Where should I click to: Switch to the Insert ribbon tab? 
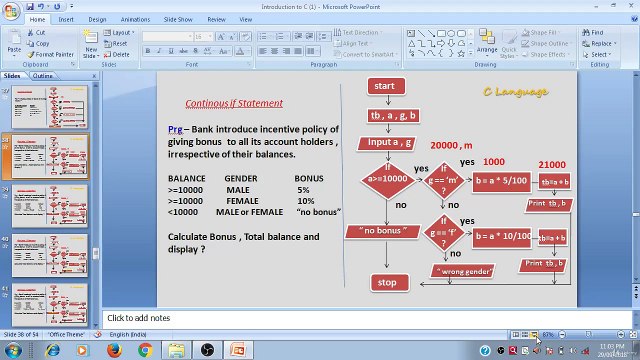click(66, 19)
